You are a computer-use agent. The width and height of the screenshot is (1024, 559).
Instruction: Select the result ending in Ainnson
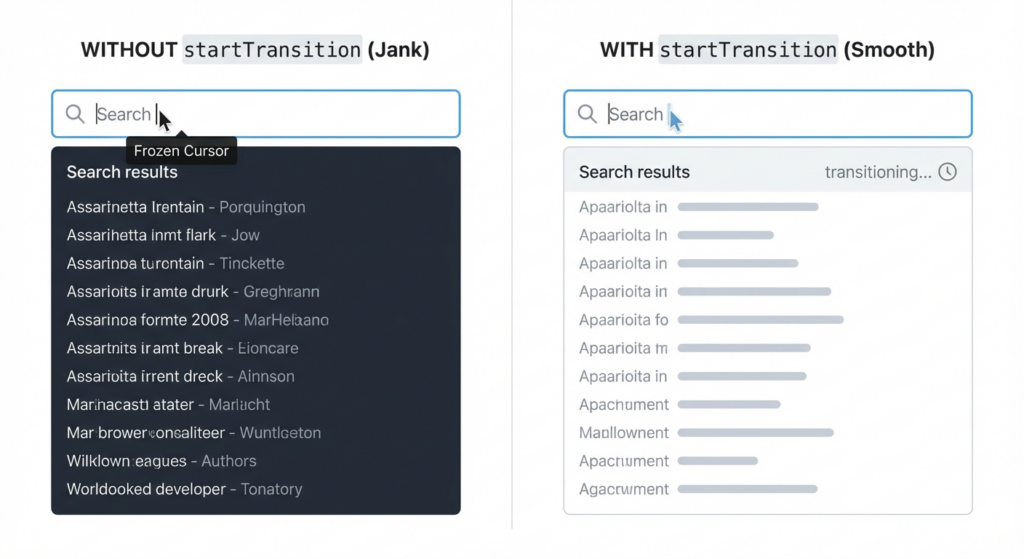(x=180, y=377)
